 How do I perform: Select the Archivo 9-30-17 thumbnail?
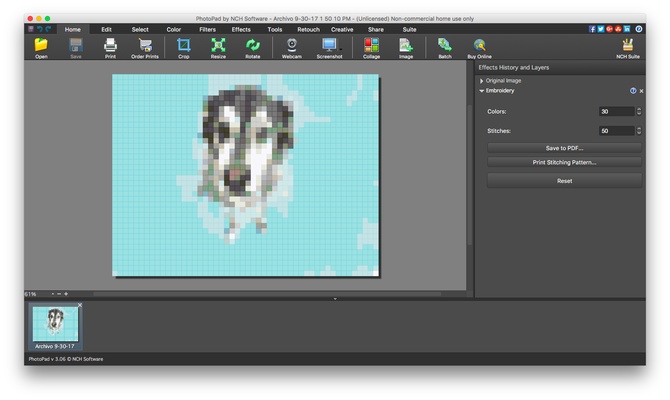click(55, 324)
